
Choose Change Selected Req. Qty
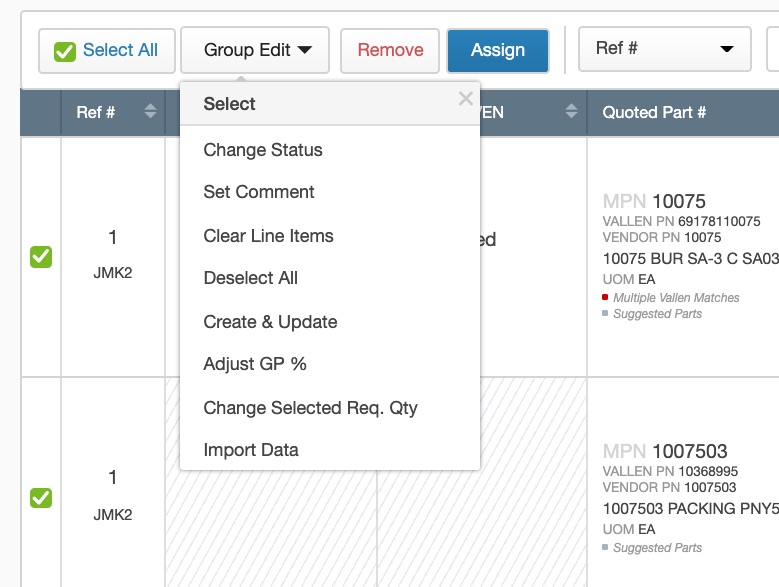[x=310, y=408]
